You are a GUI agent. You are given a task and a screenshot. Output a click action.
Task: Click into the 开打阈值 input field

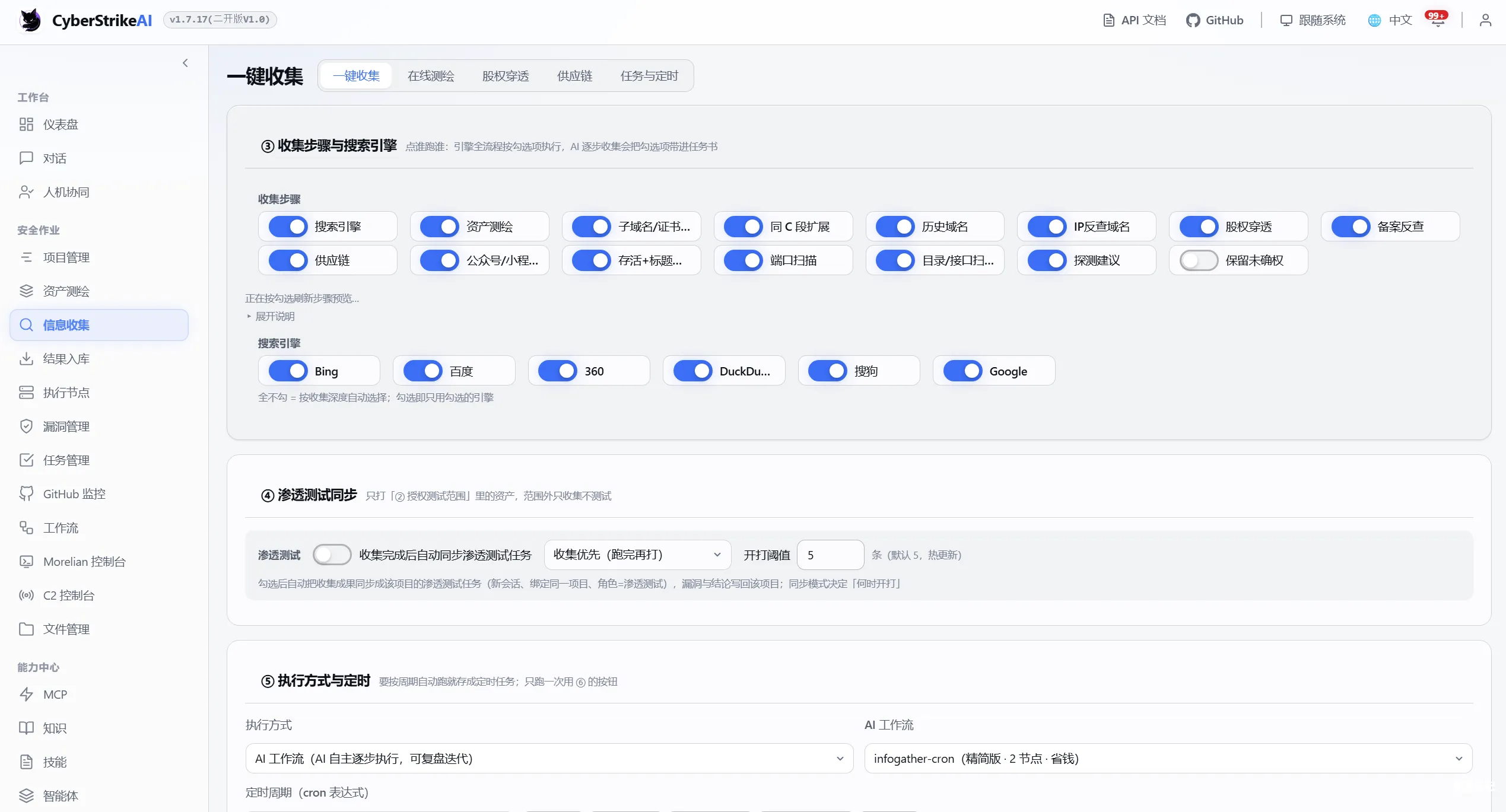pos(830,555)
